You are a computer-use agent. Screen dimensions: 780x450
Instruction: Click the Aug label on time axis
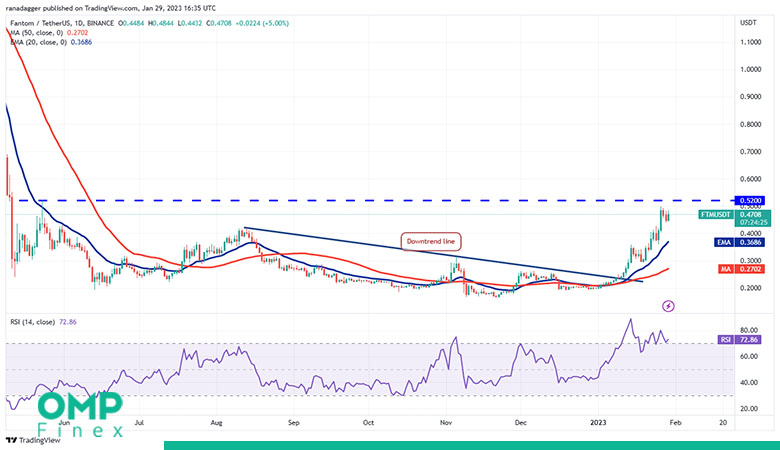[216, 423]
